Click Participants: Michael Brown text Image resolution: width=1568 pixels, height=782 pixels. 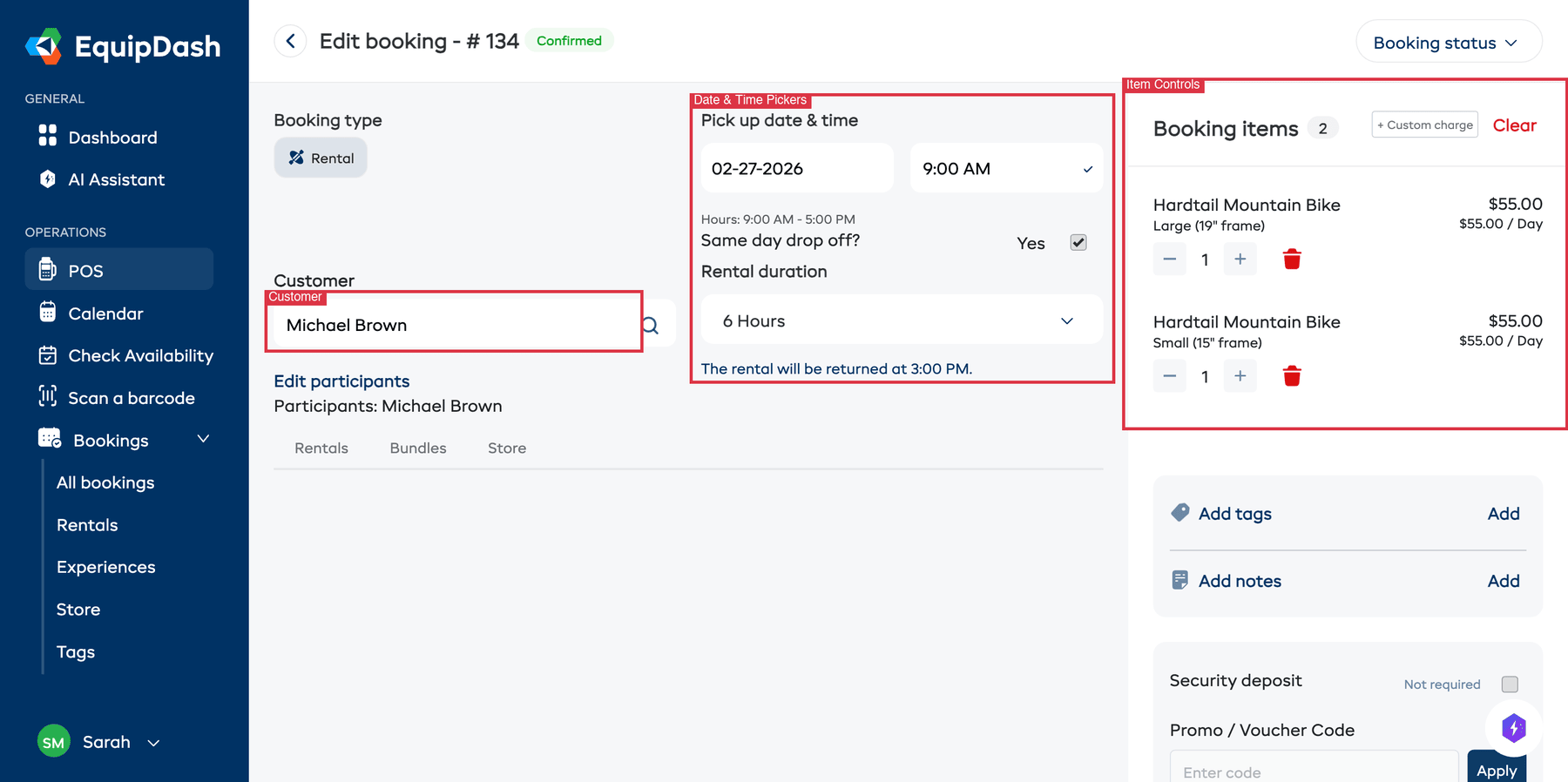pyautogui.click(x=388, y=406)
